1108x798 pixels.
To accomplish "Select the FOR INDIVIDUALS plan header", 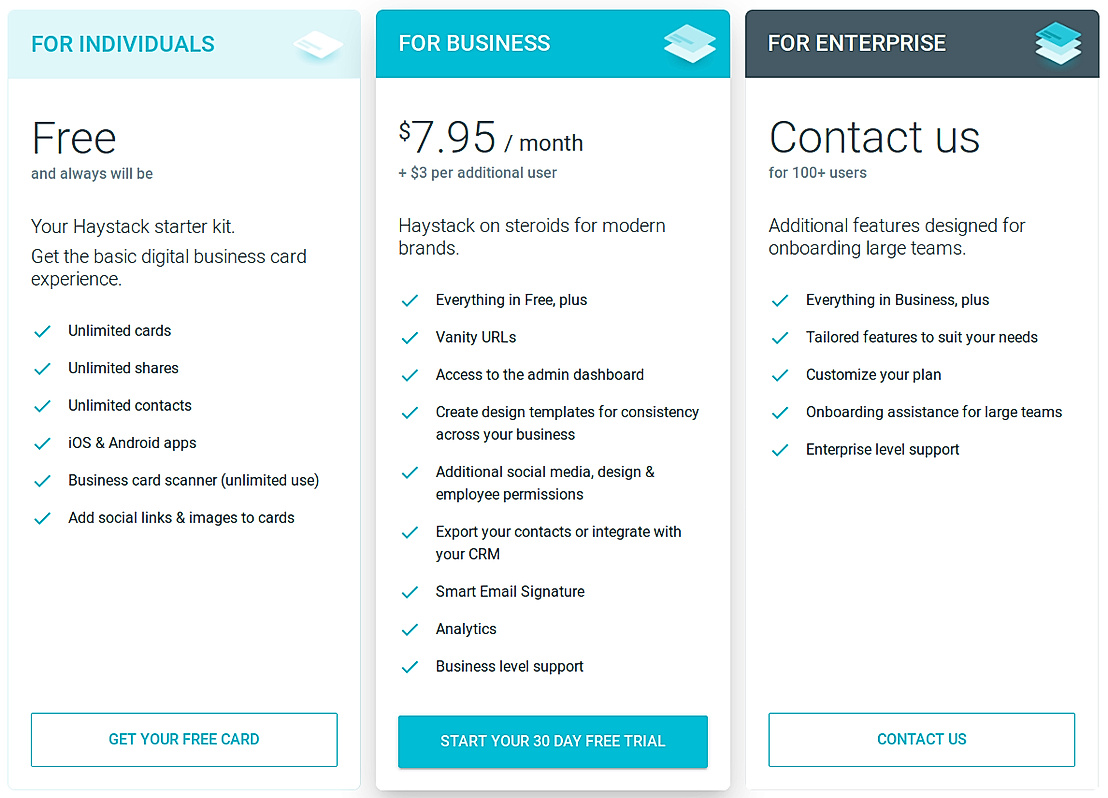I will (123, 43).
